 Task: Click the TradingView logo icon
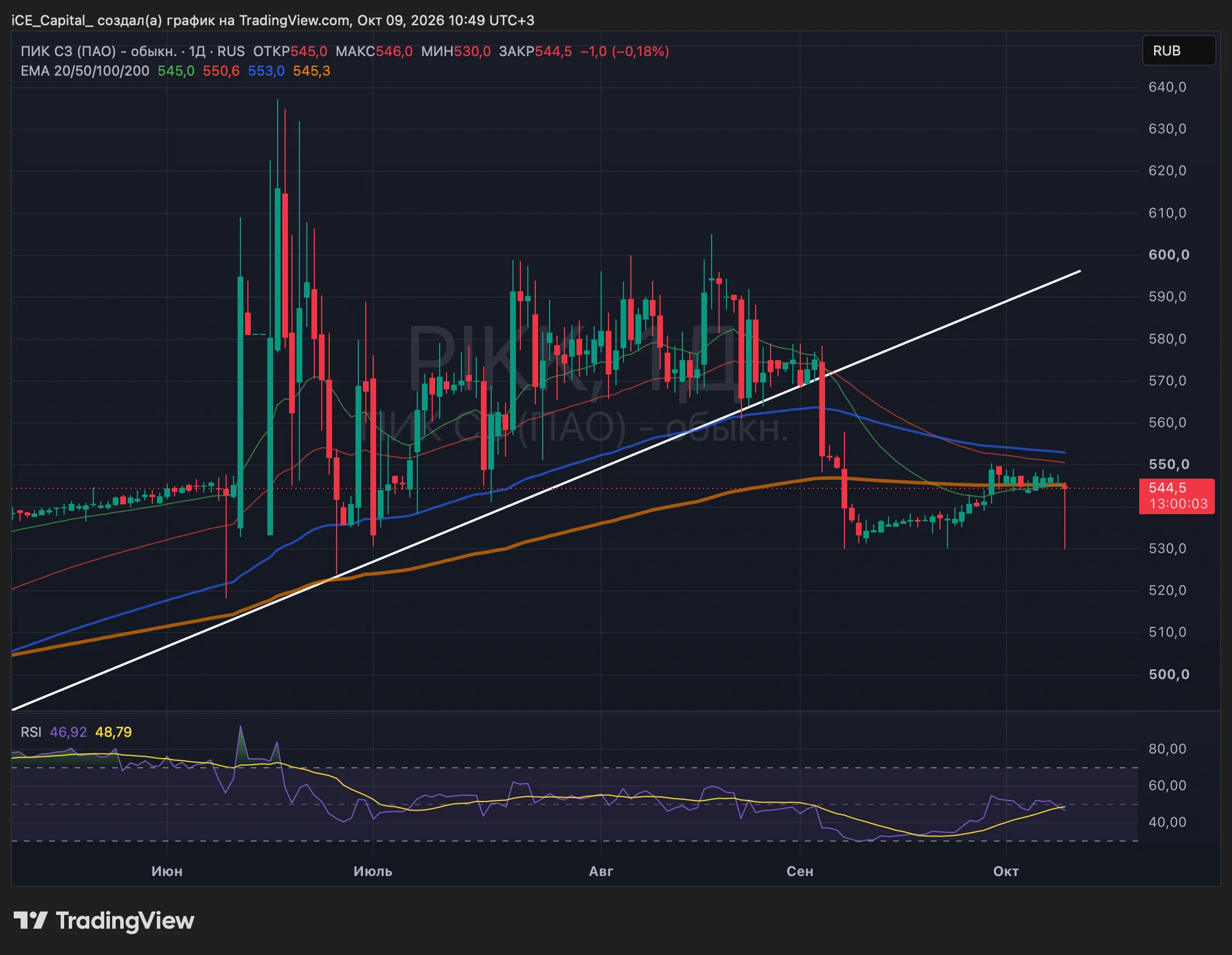point(30,921)
